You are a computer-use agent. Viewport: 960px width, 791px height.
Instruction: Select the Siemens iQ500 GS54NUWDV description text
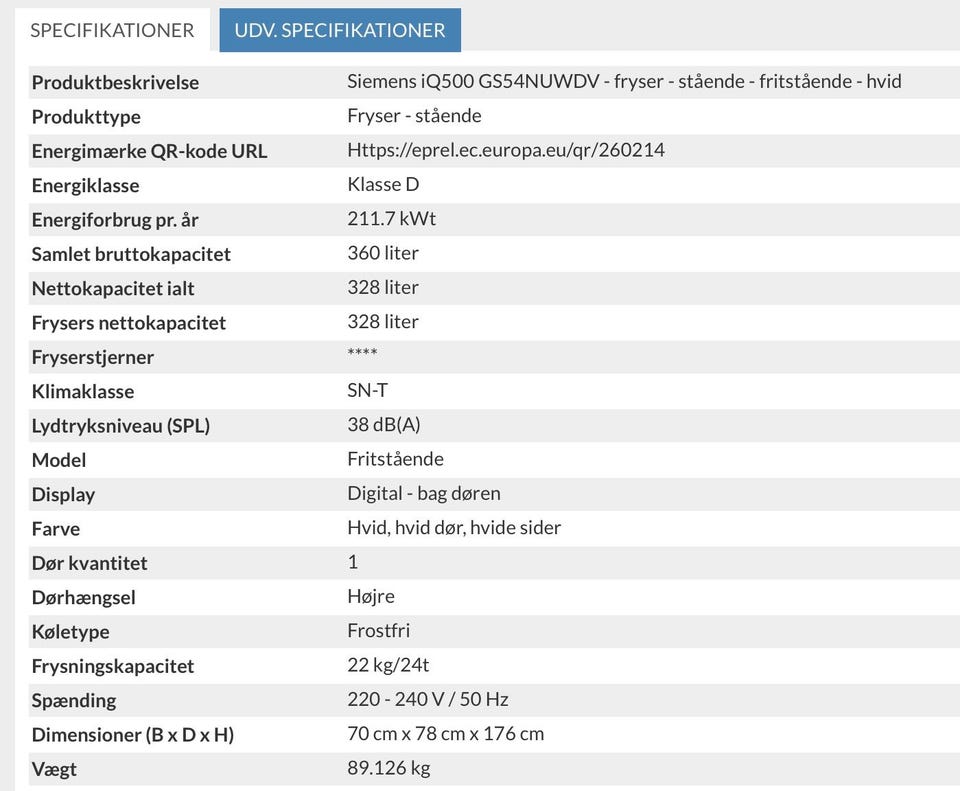tap(624, 81)
